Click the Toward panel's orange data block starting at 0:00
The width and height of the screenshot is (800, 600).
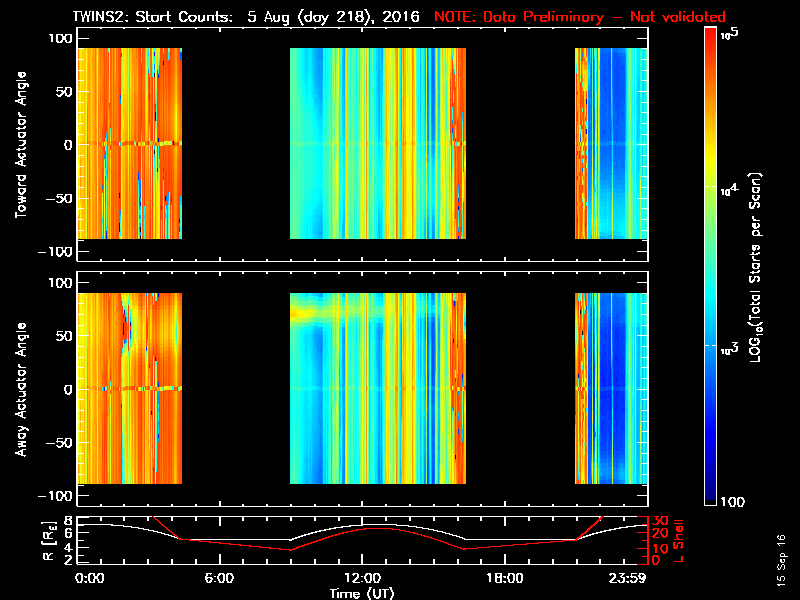(130, 143)
